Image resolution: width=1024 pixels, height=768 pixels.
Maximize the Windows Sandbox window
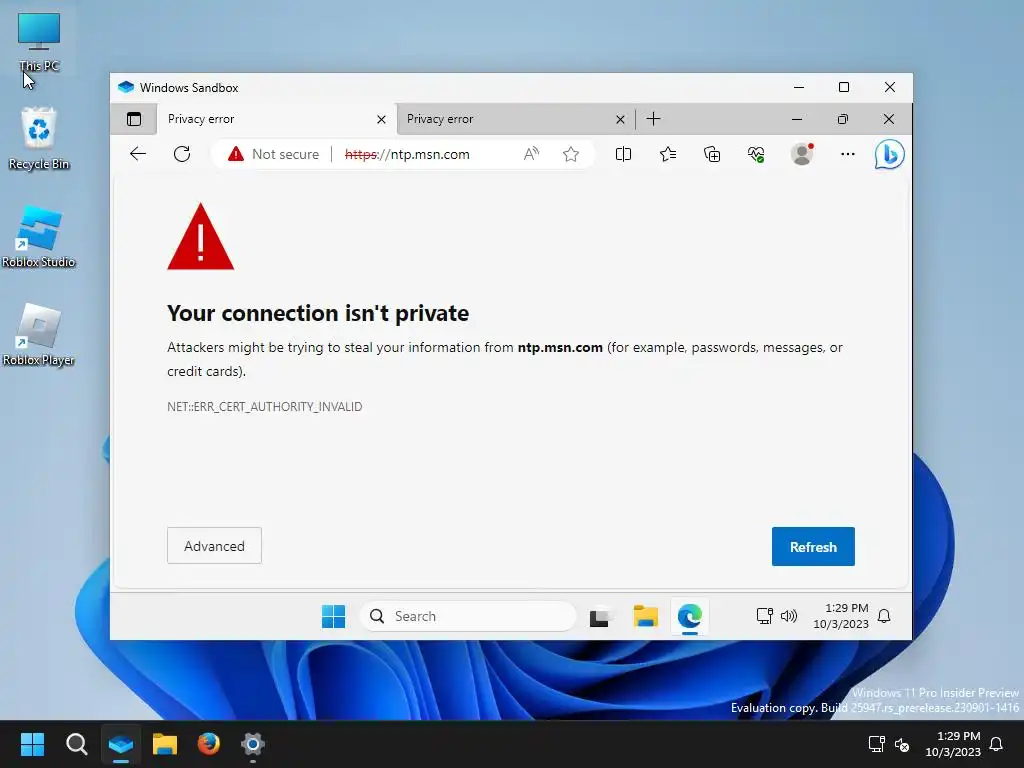click(844, 87)
